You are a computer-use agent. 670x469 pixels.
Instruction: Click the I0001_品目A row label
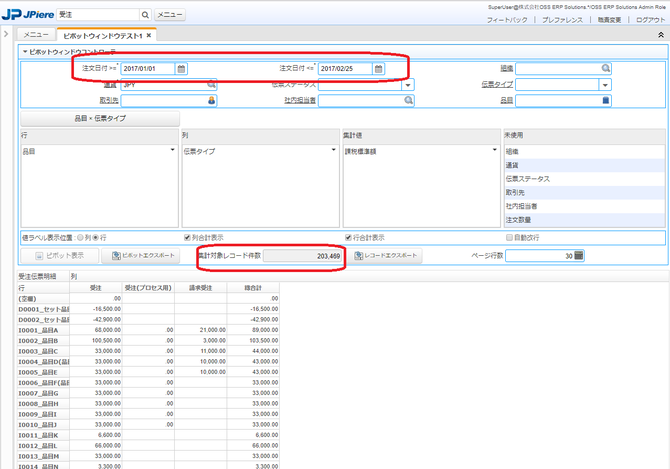43,330
